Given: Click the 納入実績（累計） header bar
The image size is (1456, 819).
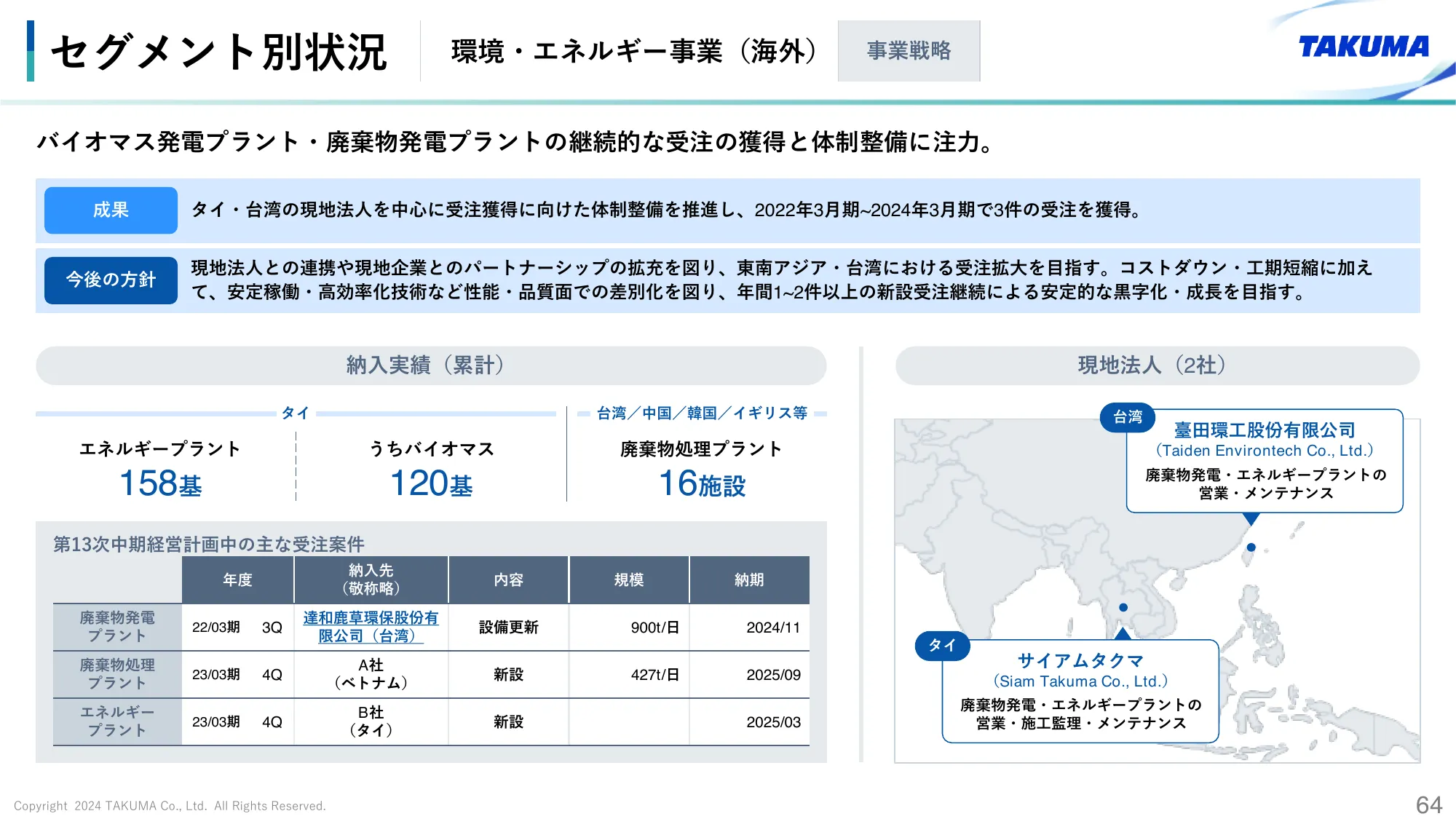Looking at the screenshot, I should (x=431, y=365).
